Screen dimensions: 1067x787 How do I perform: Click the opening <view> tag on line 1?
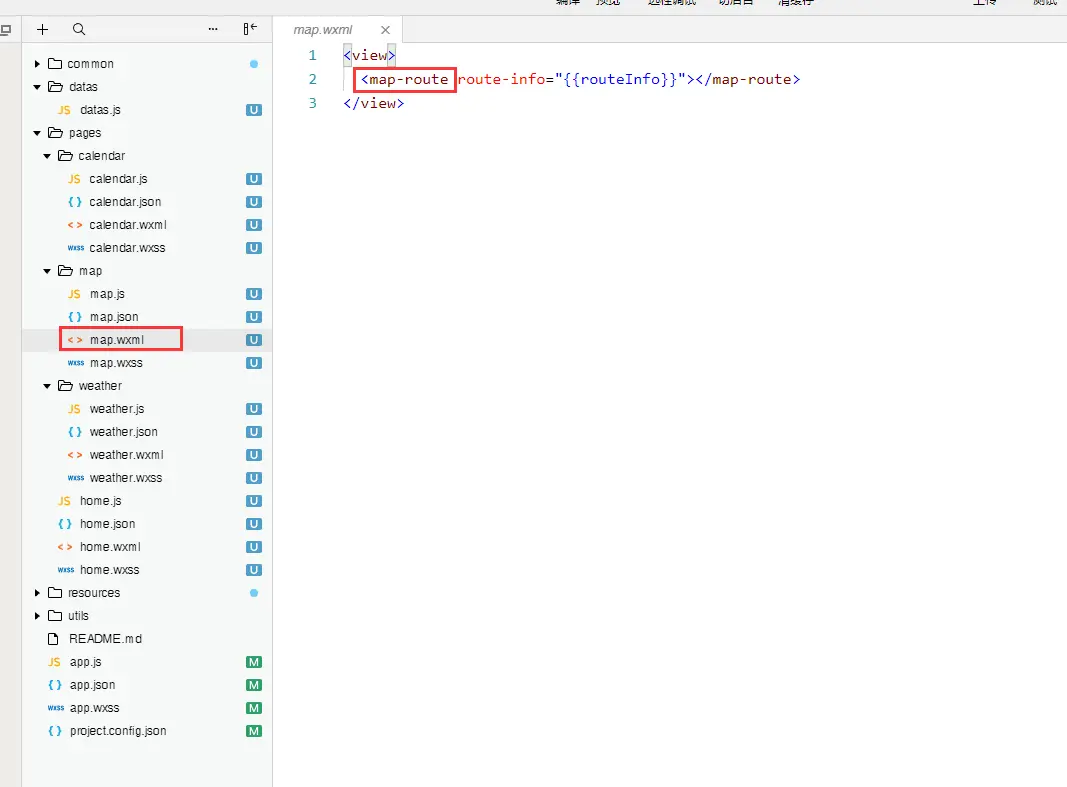coord(370,56)
